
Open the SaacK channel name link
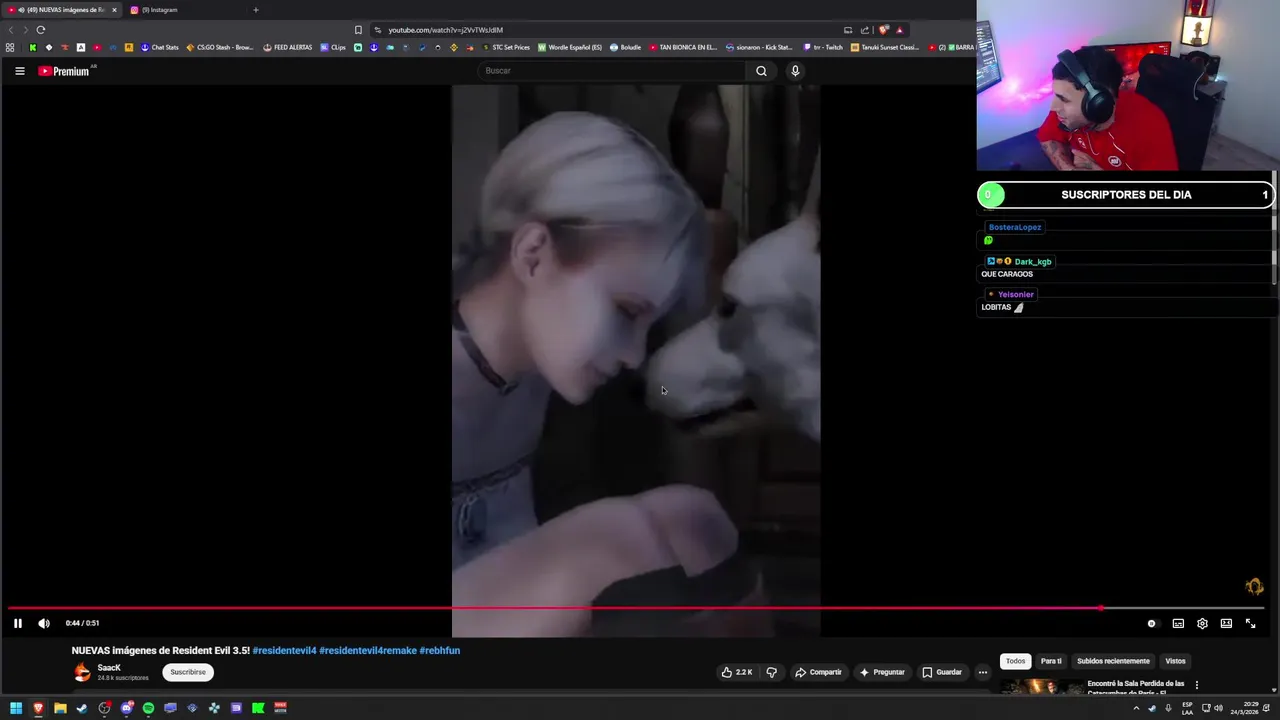point(109,667)
